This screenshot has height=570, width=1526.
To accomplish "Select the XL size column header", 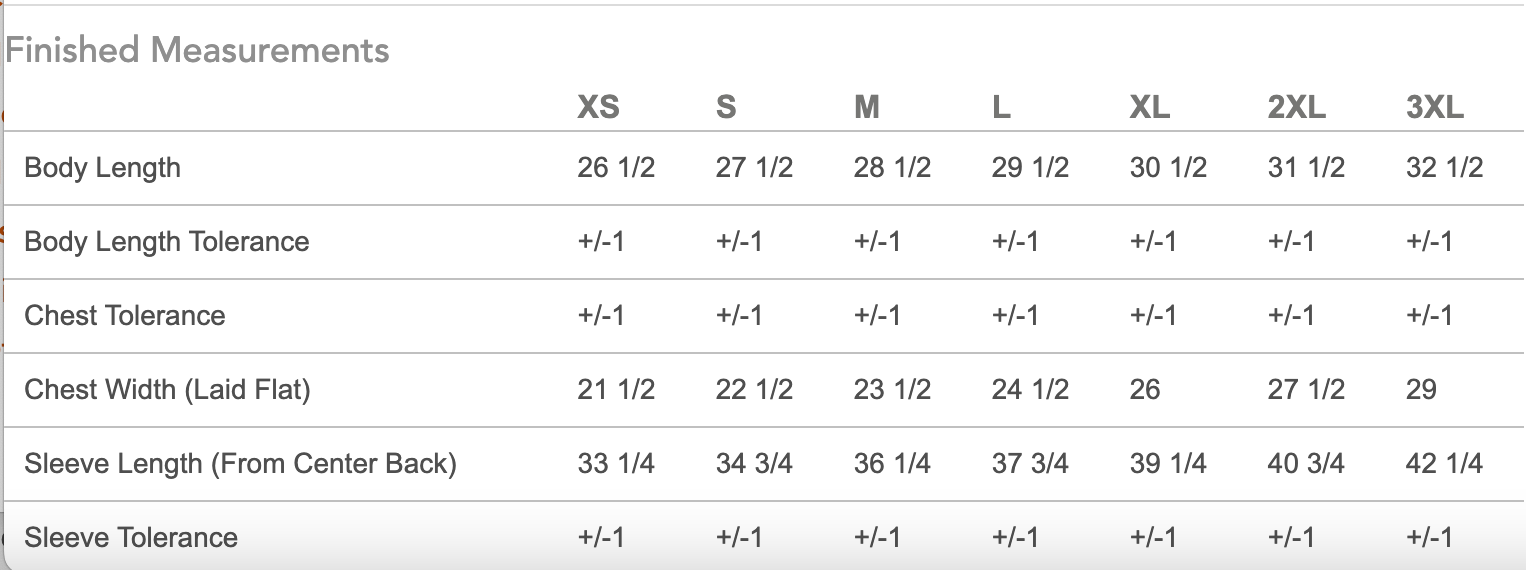I will coord(1150,107).
